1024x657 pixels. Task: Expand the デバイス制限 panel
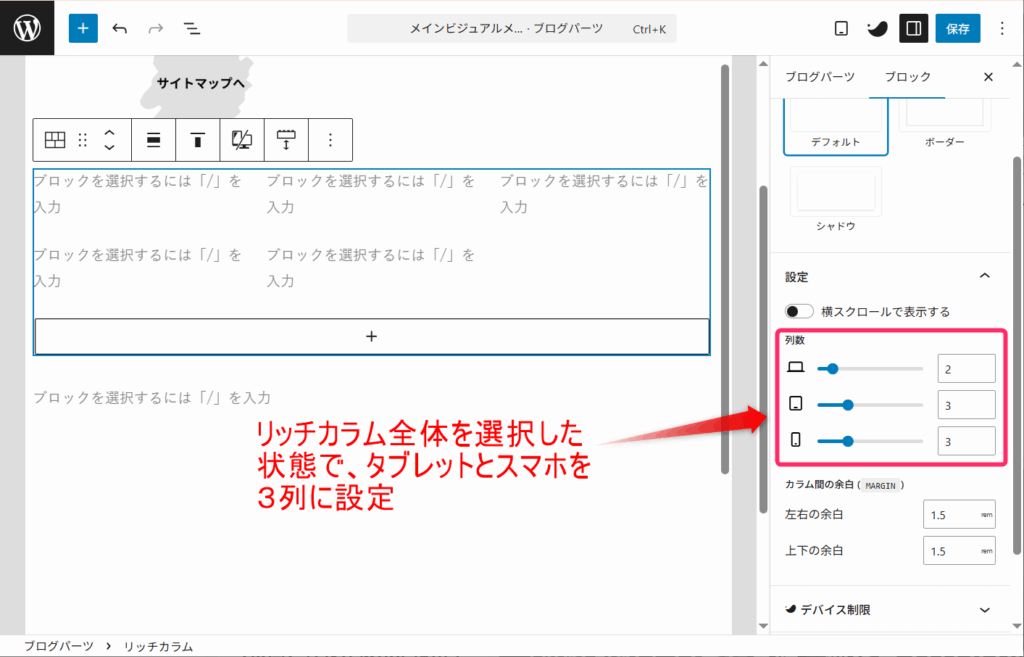point(889,610)
